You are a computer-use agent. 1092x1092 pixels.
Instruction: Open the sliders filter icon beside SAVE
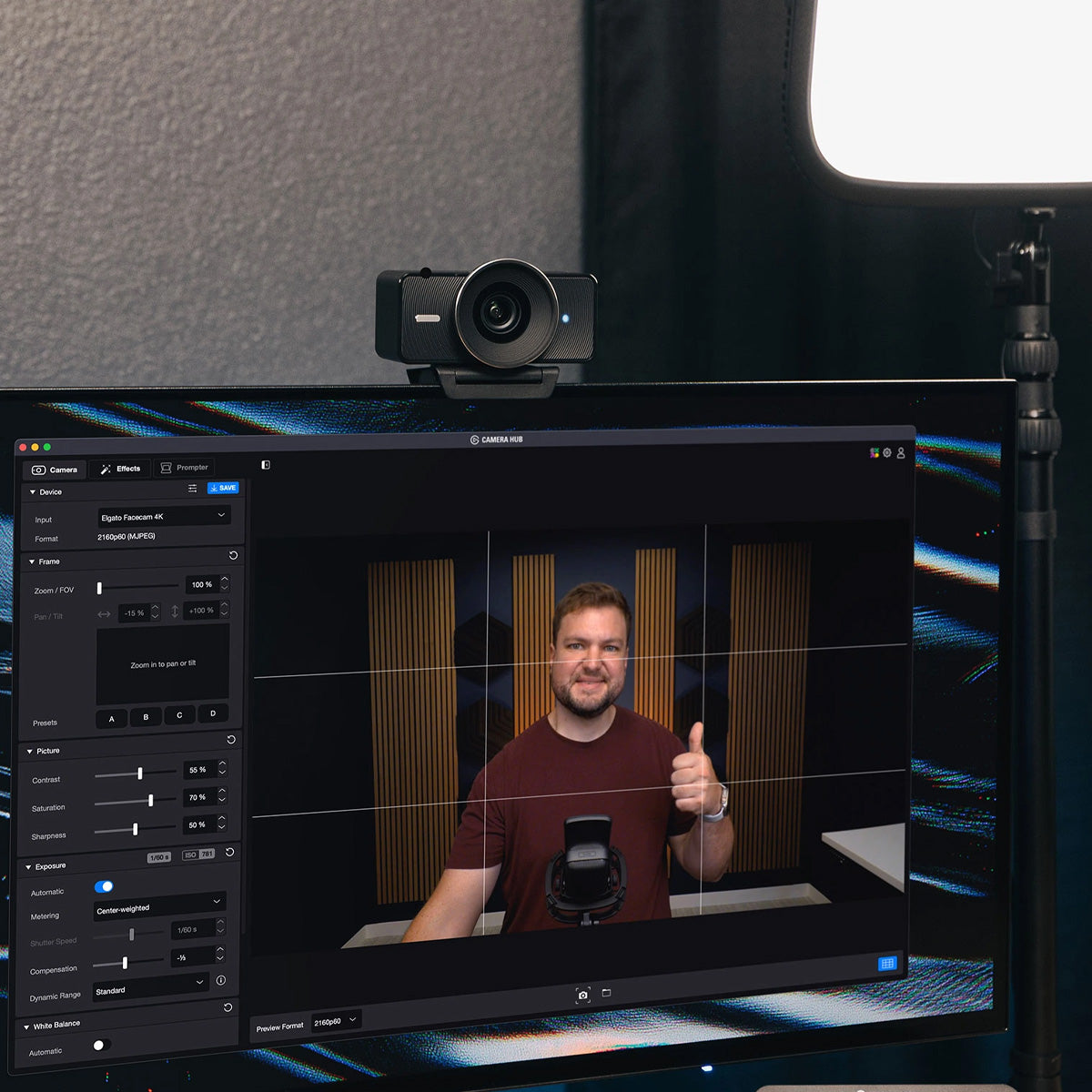click(x=193, y=488)
